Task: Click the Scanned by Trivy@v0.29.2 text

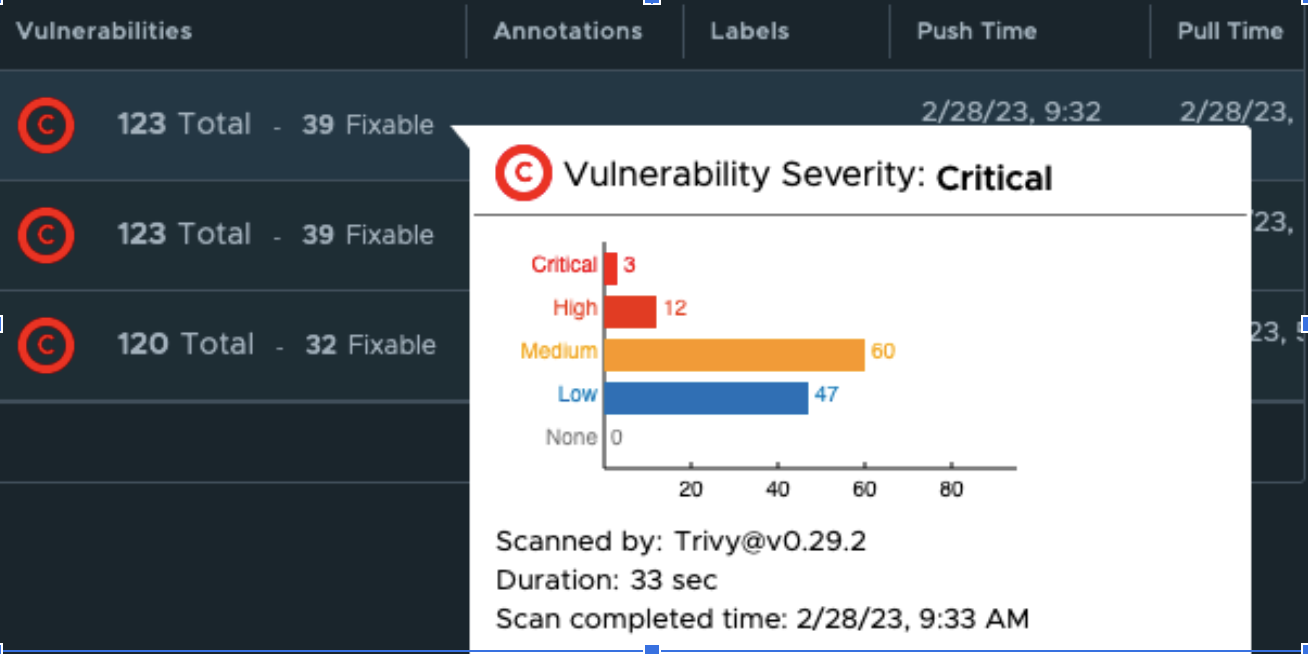Action: [680, 542]
